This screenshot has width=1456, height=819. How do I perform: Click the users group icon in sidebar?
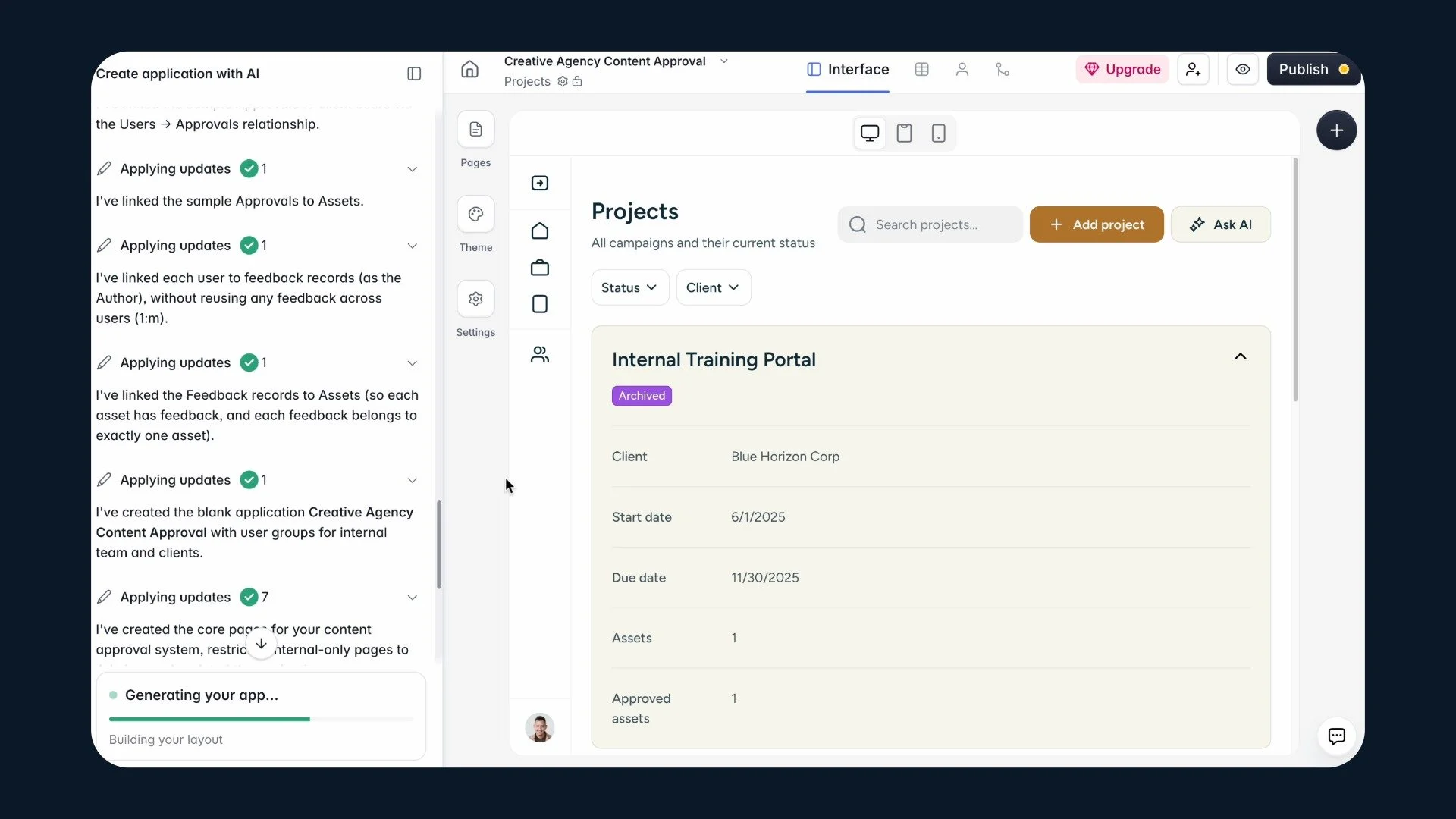540,355
